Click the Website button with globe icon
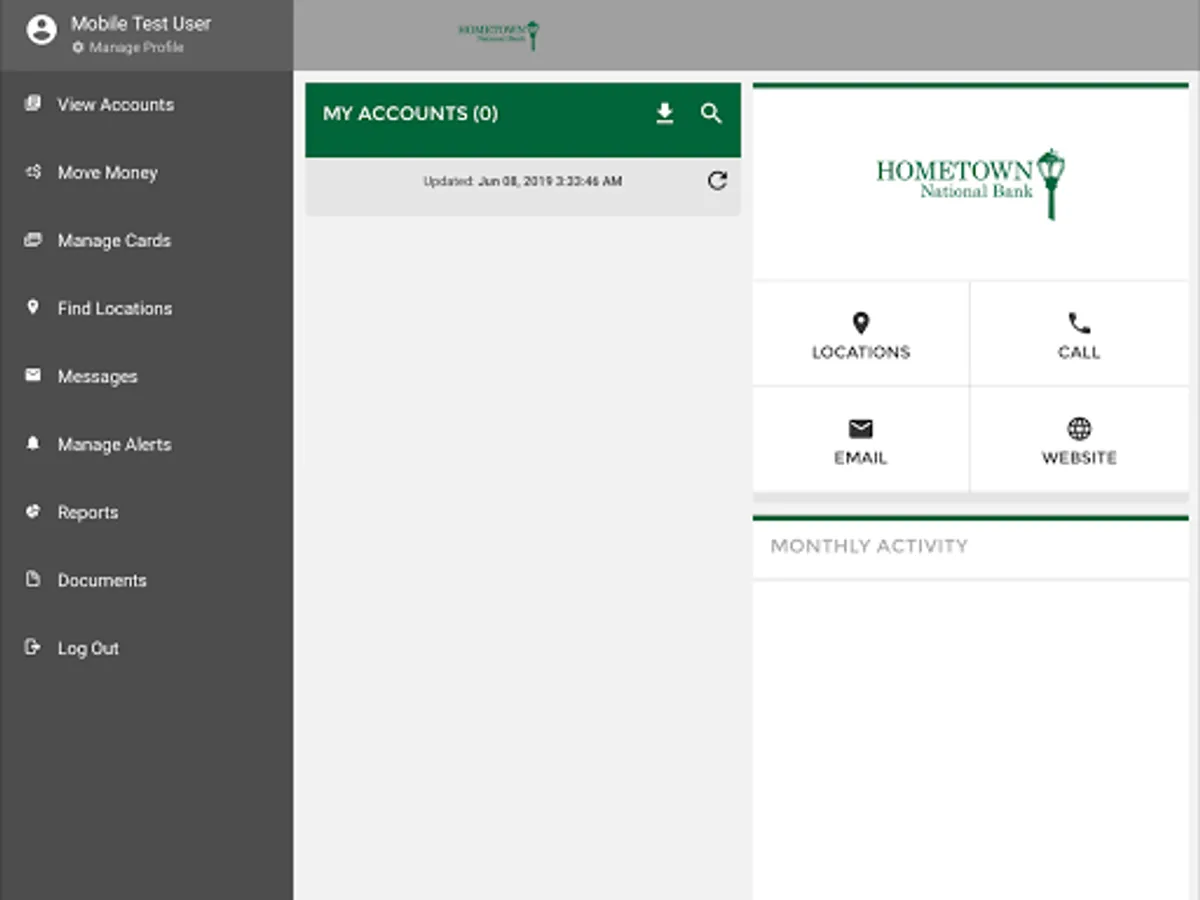 click(x=1079, y=441)
